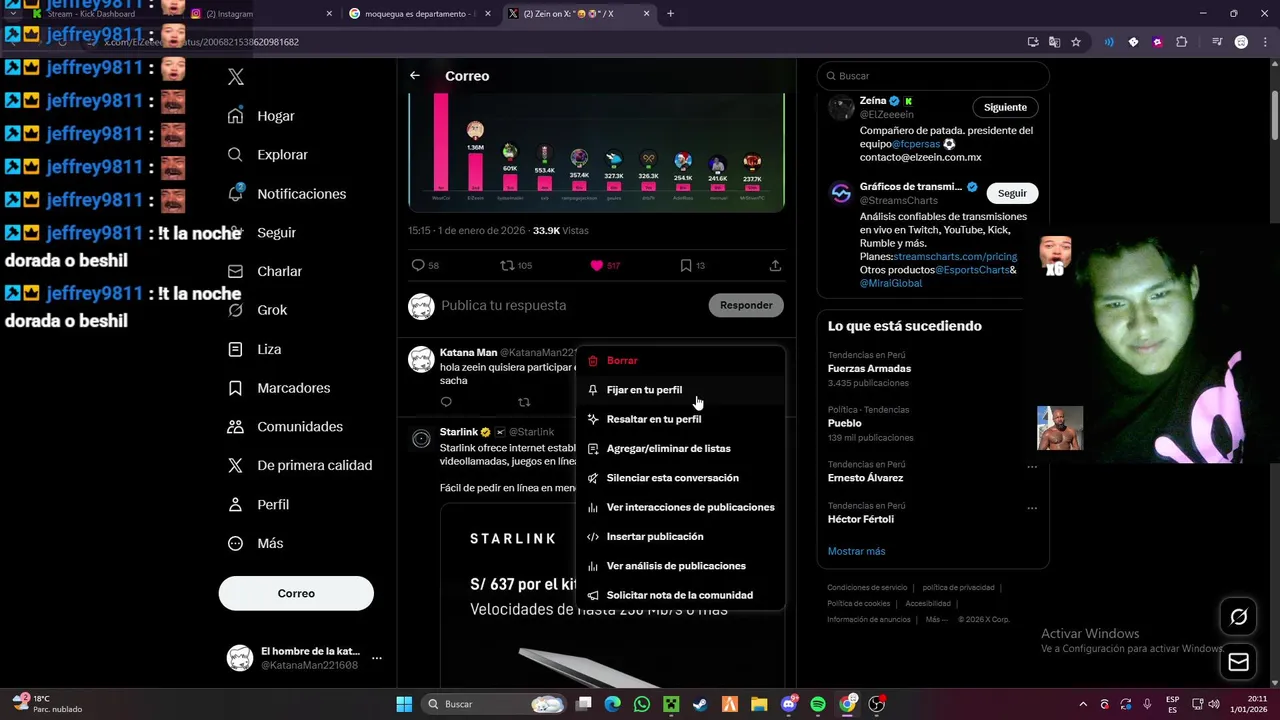Open the Fuerzas Armadas trend
Image resolution: width=1280 pixels, height=720 pixels.
[869, 368]
